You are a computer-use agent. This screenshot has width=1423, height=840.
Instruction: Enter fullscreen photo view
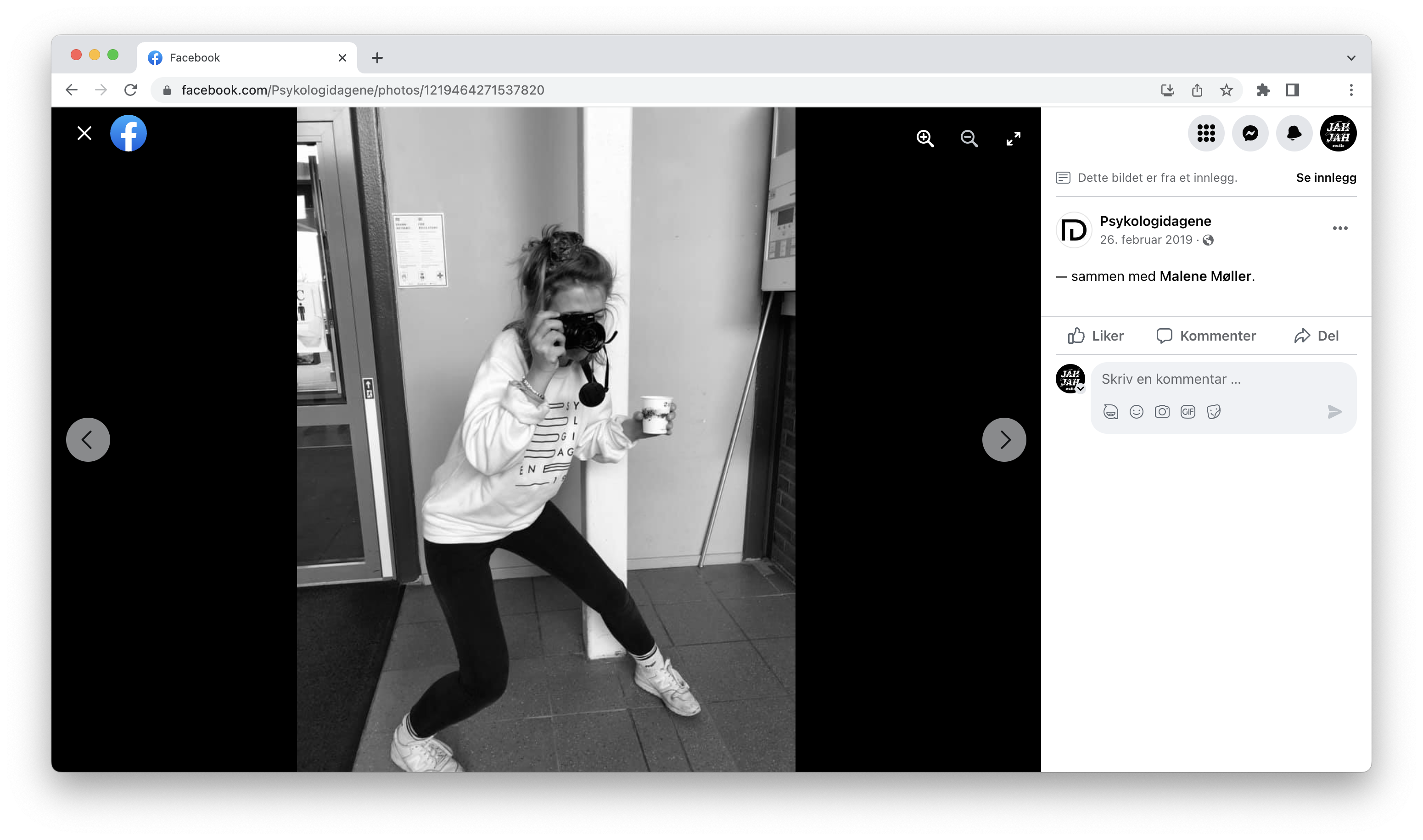click(x=1013, y=138)
